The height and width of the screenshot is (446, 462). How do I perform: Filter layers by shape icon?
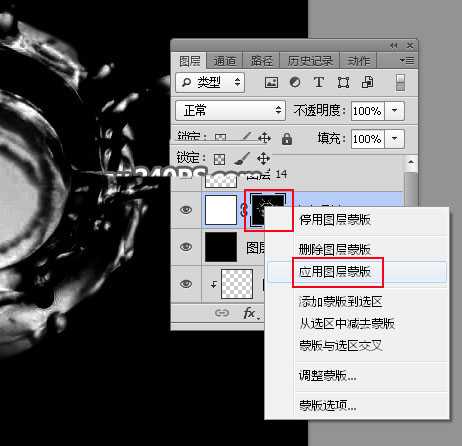point(343,82)
